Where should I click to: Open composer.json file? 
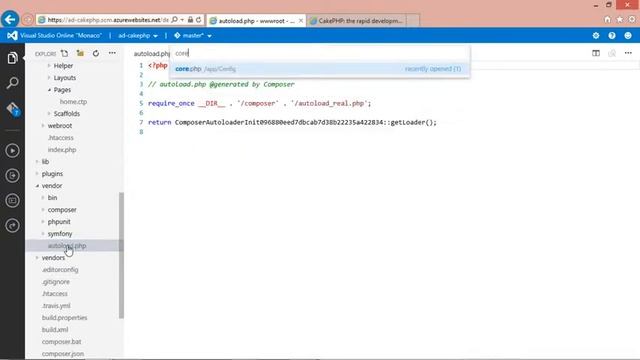coord(62,353)
